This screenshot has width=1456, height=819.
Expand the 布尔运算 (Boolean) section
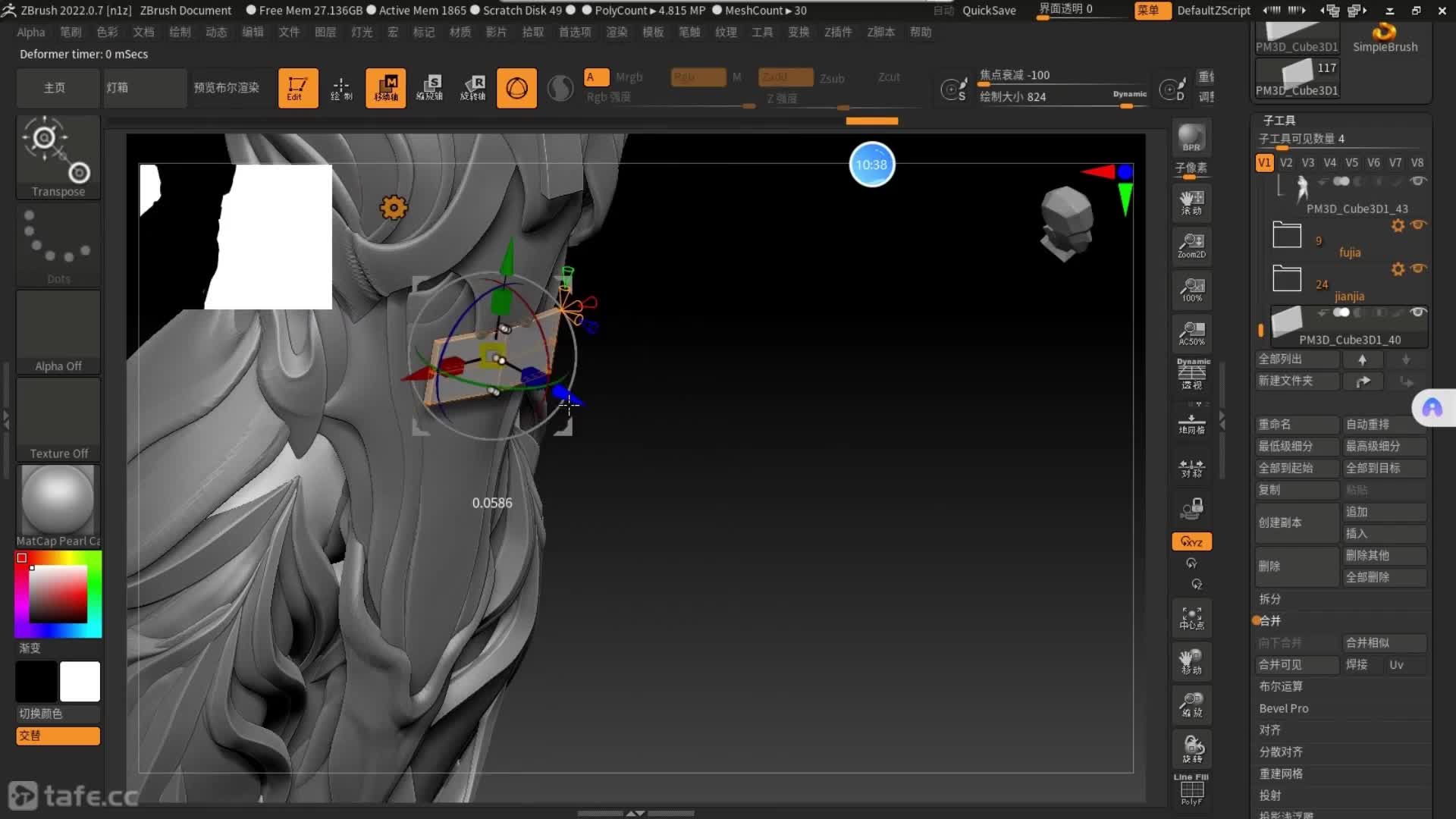pyautogui.click(x=1281, y=686)
